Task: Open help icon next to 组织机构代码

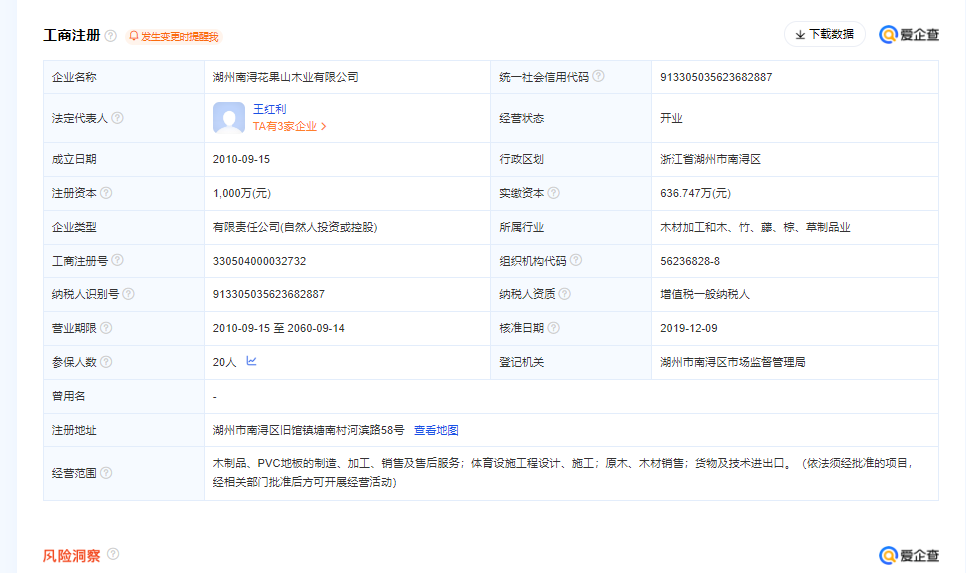Action: click(x=575, y=260)
